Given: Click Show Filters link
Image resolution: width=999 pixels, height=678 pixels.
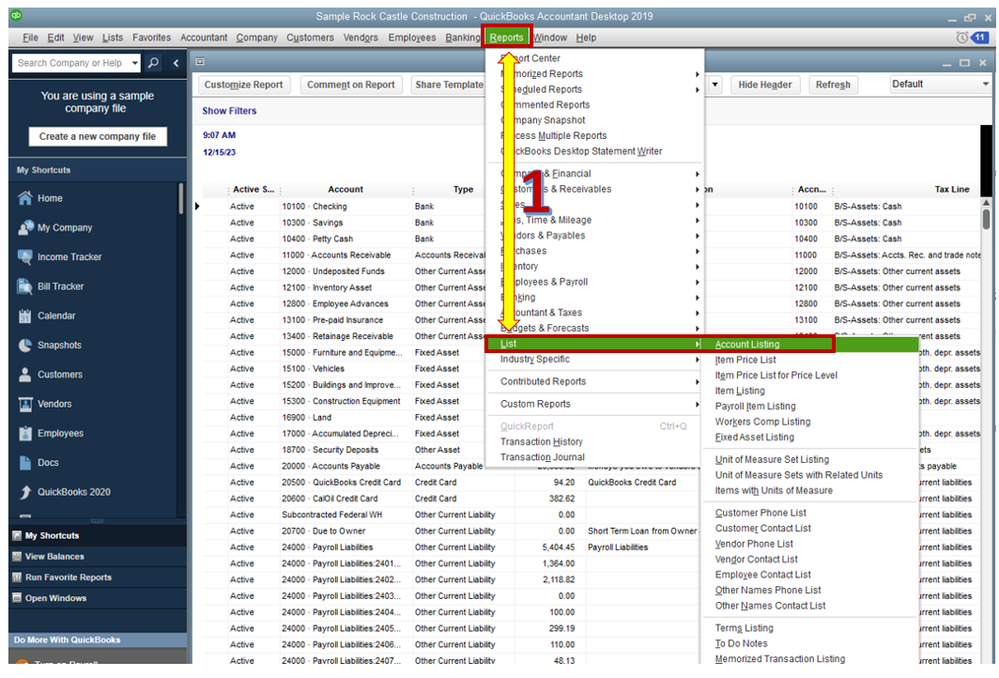Looking at the screenshot, I should coord(229,111).
